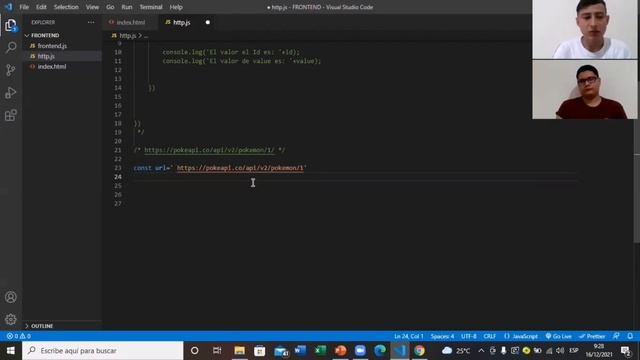Click the Visual Studio Code taskbar icon
Image resolution: width=640 pixels, height=360 pixels.
point(400,351)
